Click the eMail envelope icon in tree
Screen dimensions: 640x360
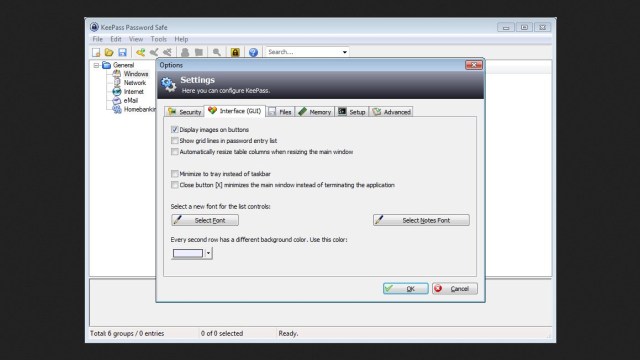117,100
